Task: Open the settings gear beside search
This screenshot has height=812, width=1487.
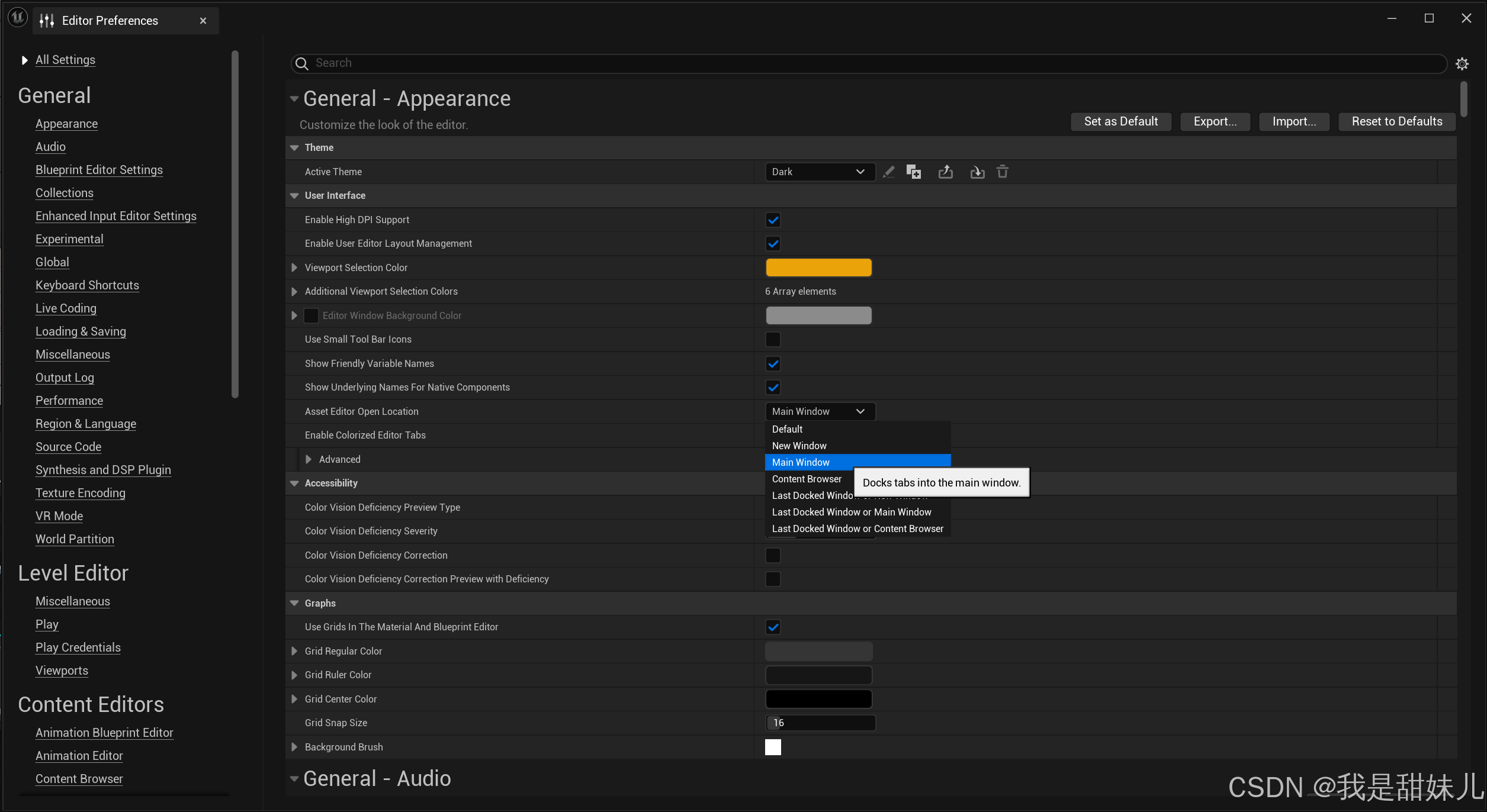Action: 1462,64
